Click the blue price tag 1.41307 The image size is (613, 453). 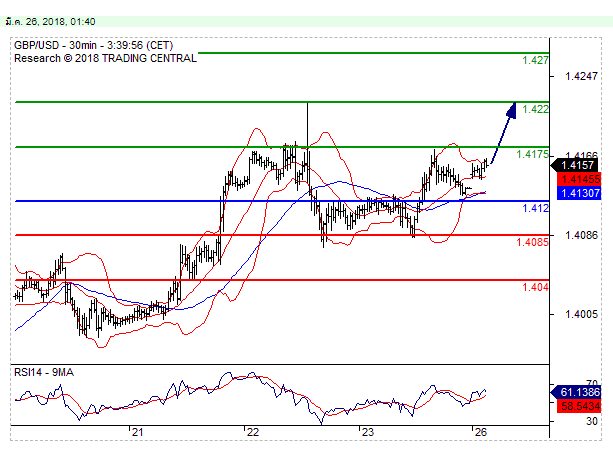(x=579, y=193)
